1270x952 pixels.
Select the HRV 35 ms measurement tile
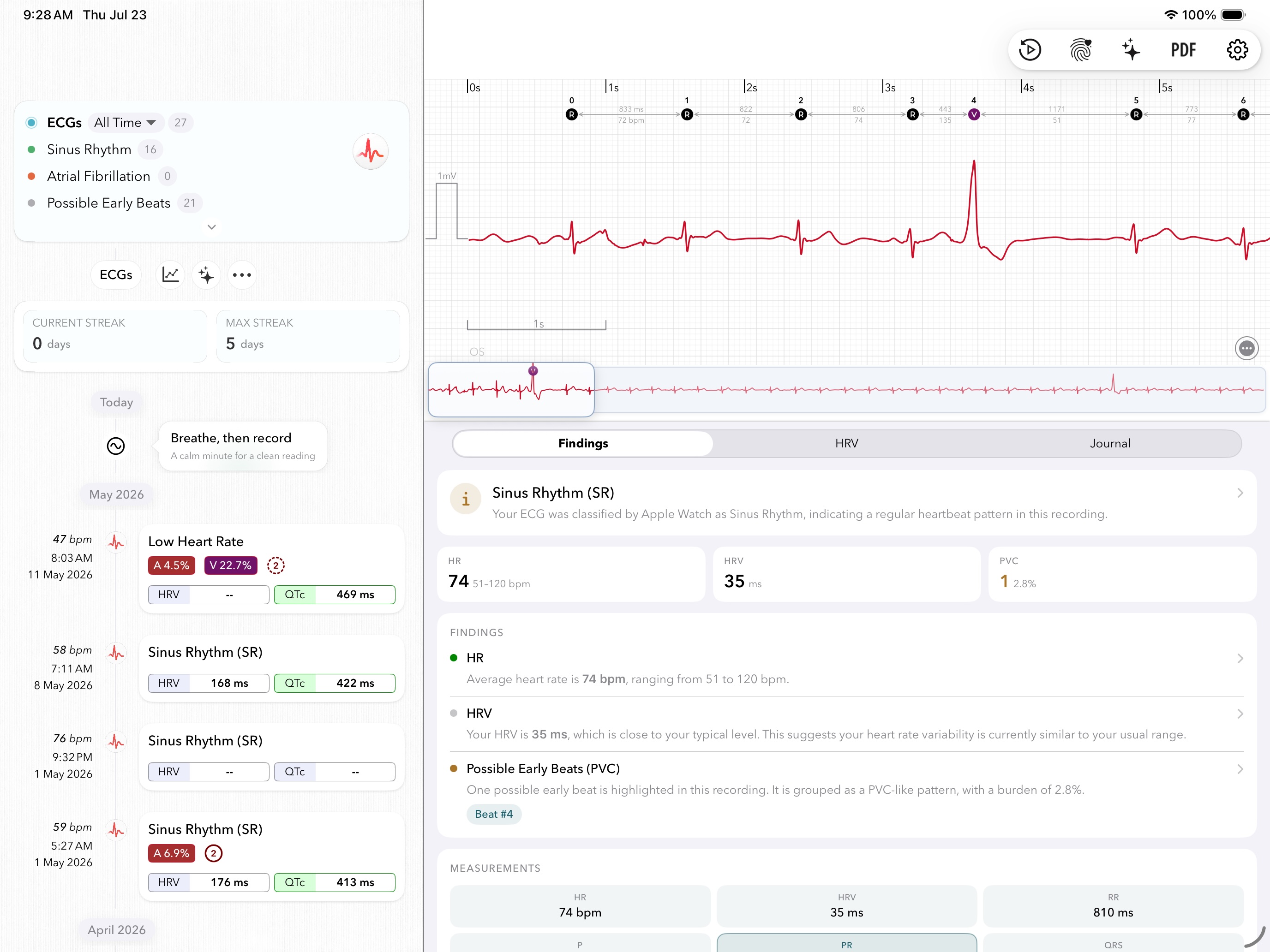pos(846,906)
